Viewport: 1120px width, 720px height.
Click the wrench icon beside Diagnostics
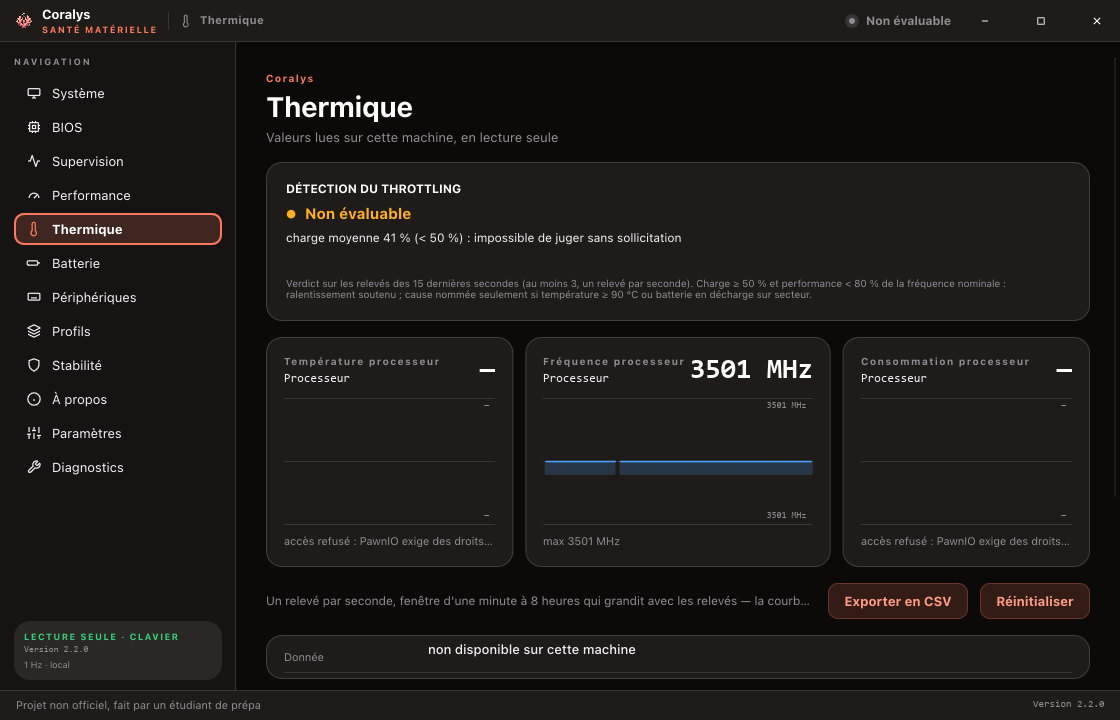point(34,467)
